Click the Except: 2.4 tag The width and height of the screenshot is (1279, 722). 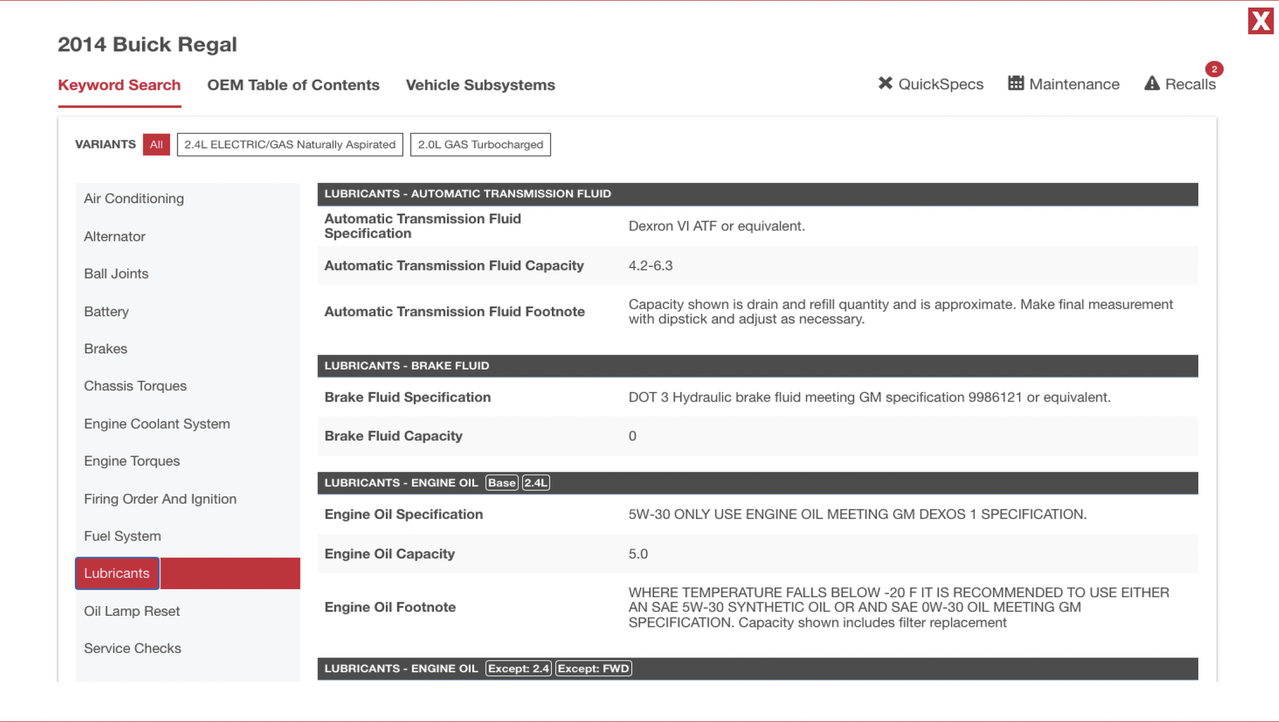[x=518, y=668]
